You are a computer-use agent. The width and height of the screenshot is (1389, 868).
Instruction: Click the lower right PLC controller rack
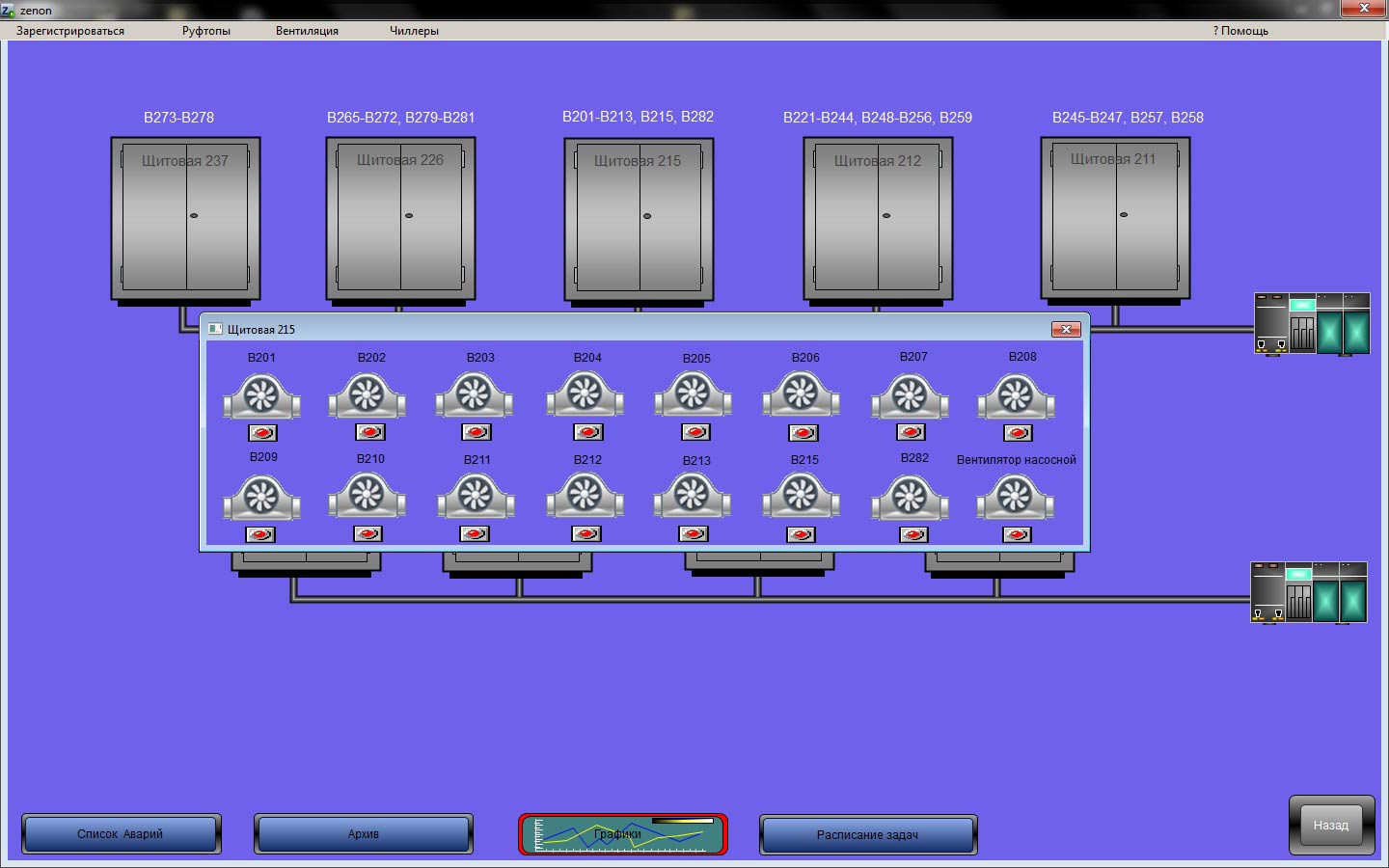pyautogui.click(x=1309, y=592)
